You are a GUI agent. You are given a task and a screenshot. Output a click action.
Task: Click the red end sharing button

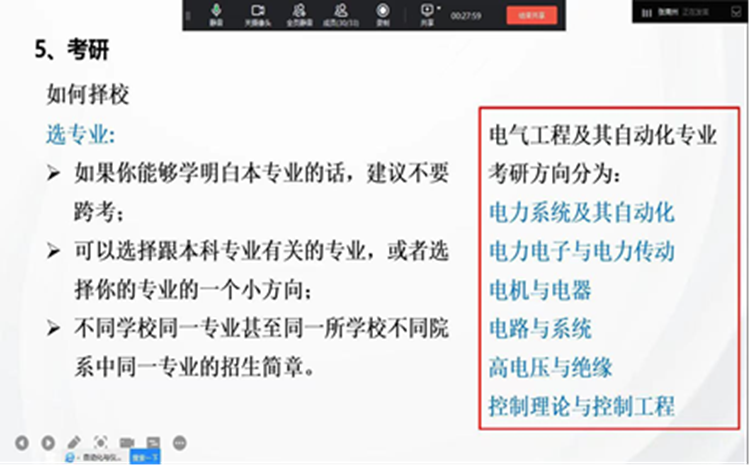tap(524, 15)
